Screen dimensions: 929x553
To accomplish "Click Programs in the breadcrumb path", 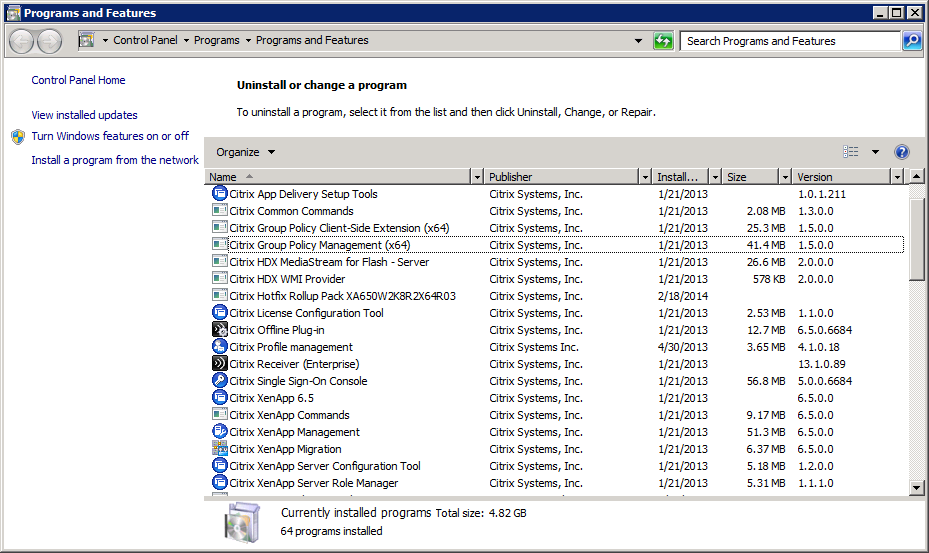I will point(217,41).
